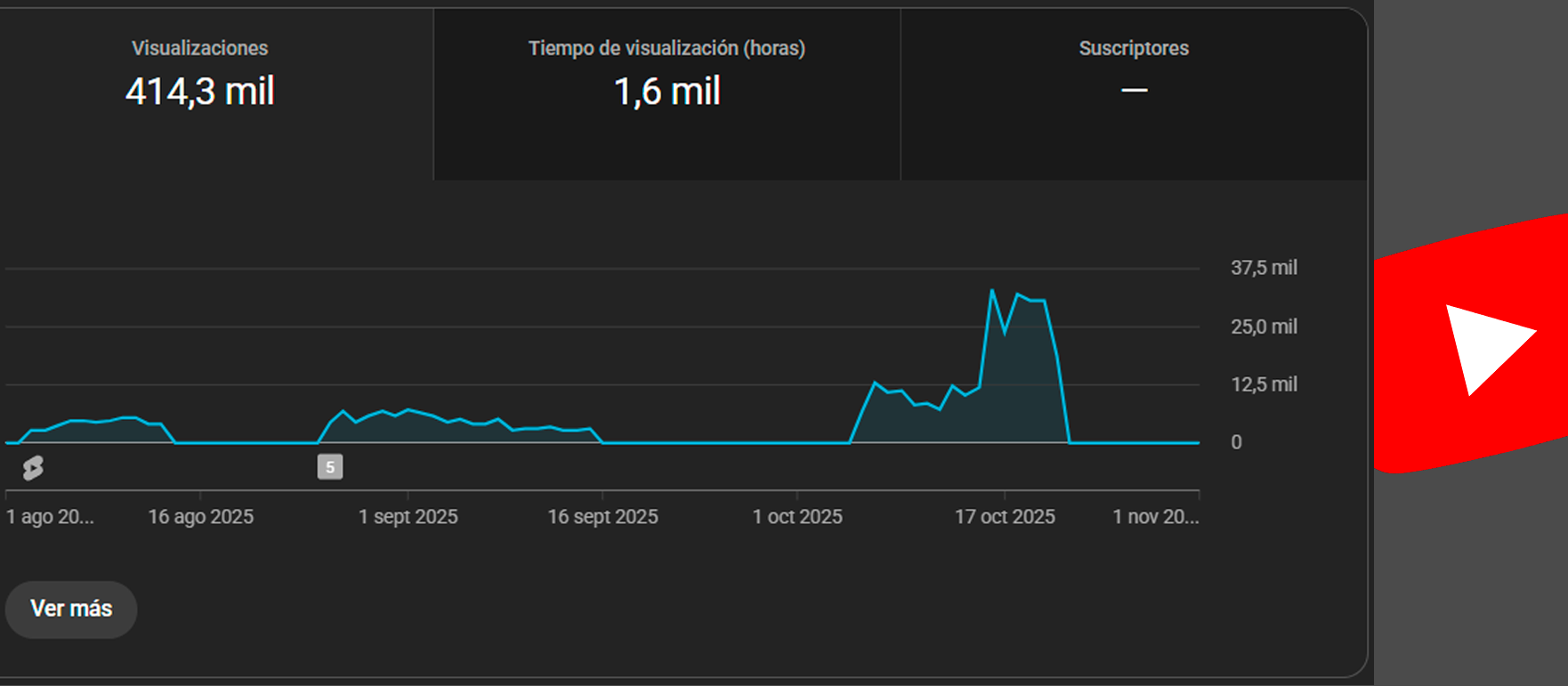Viewport: 1568px width, 686px height.
Task: Click the Ver más button
Action: (71, 609)
